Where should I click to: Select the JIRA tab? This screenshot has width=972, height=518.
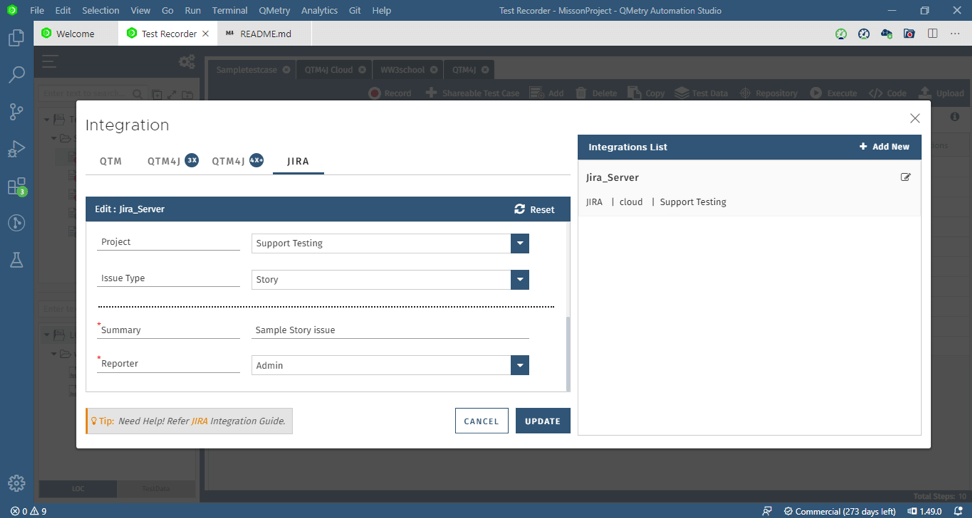point(298,161)
